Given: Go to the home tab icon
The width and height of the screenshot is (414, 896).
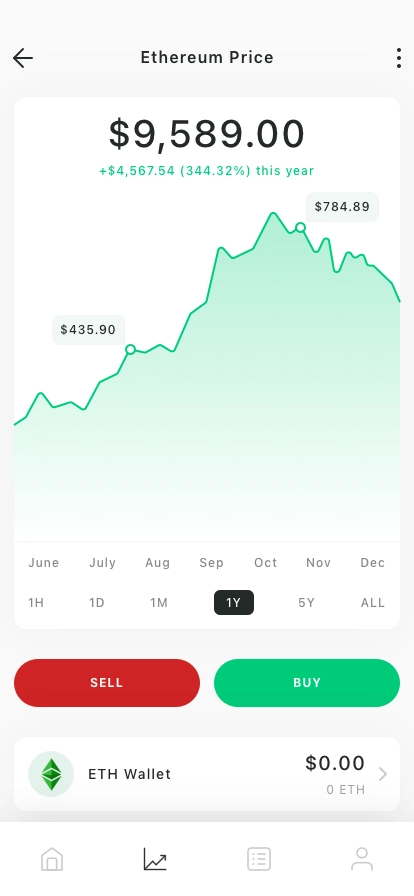Looking at the screenshot, I should [x=52, y=859].
